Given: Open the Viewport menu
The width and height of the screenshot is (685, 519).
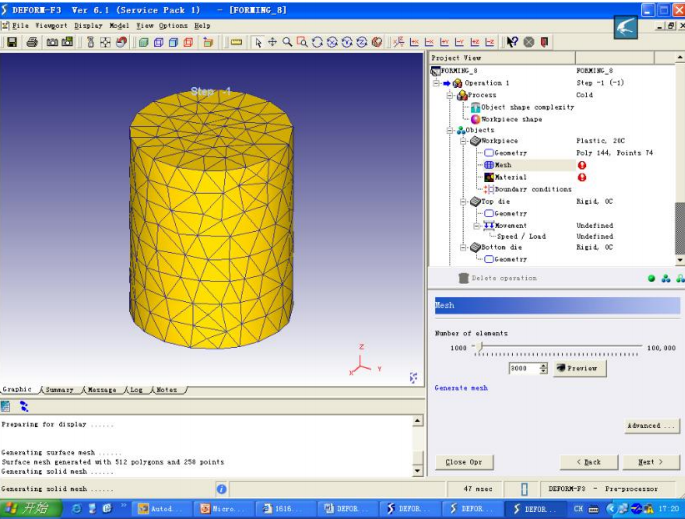Looking at the screenshot, I should coord(51,26).
